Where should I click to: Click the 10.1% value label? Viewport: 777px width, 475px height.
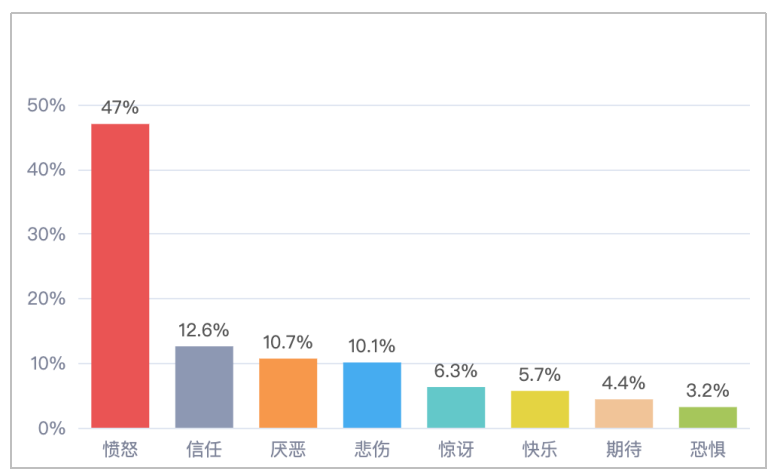[x=372, y=346]
